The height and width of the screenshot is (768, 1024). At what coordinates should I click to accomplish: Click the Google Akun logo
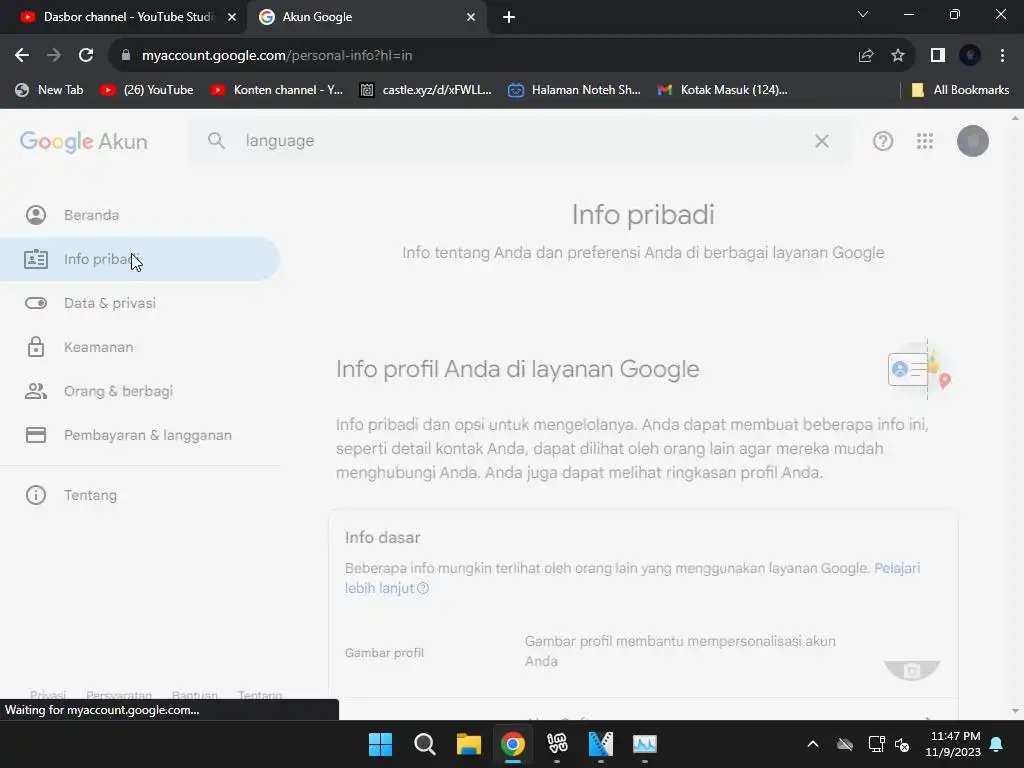coord(84,142)
